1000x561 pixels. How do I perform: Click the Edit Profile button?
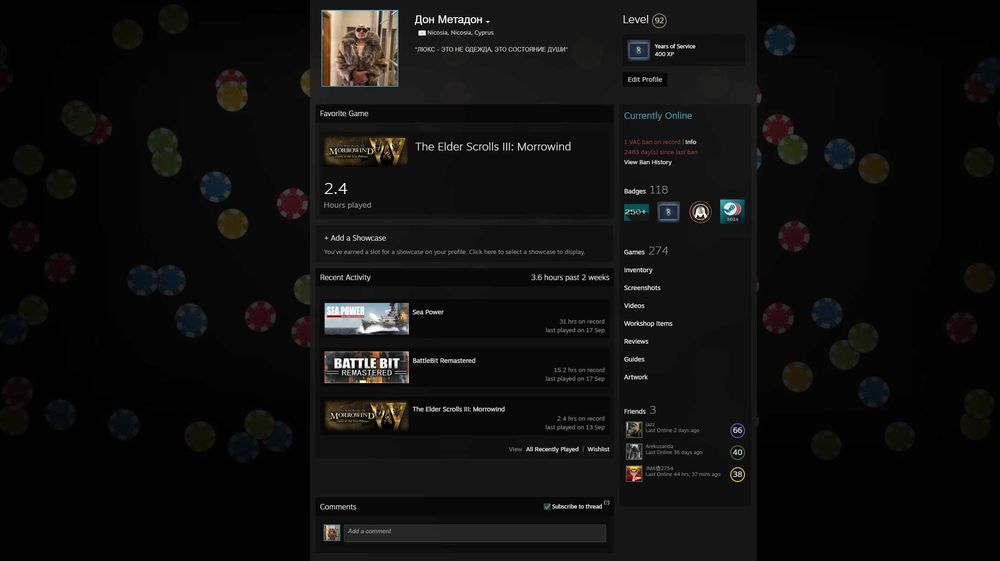click(645, 79)
